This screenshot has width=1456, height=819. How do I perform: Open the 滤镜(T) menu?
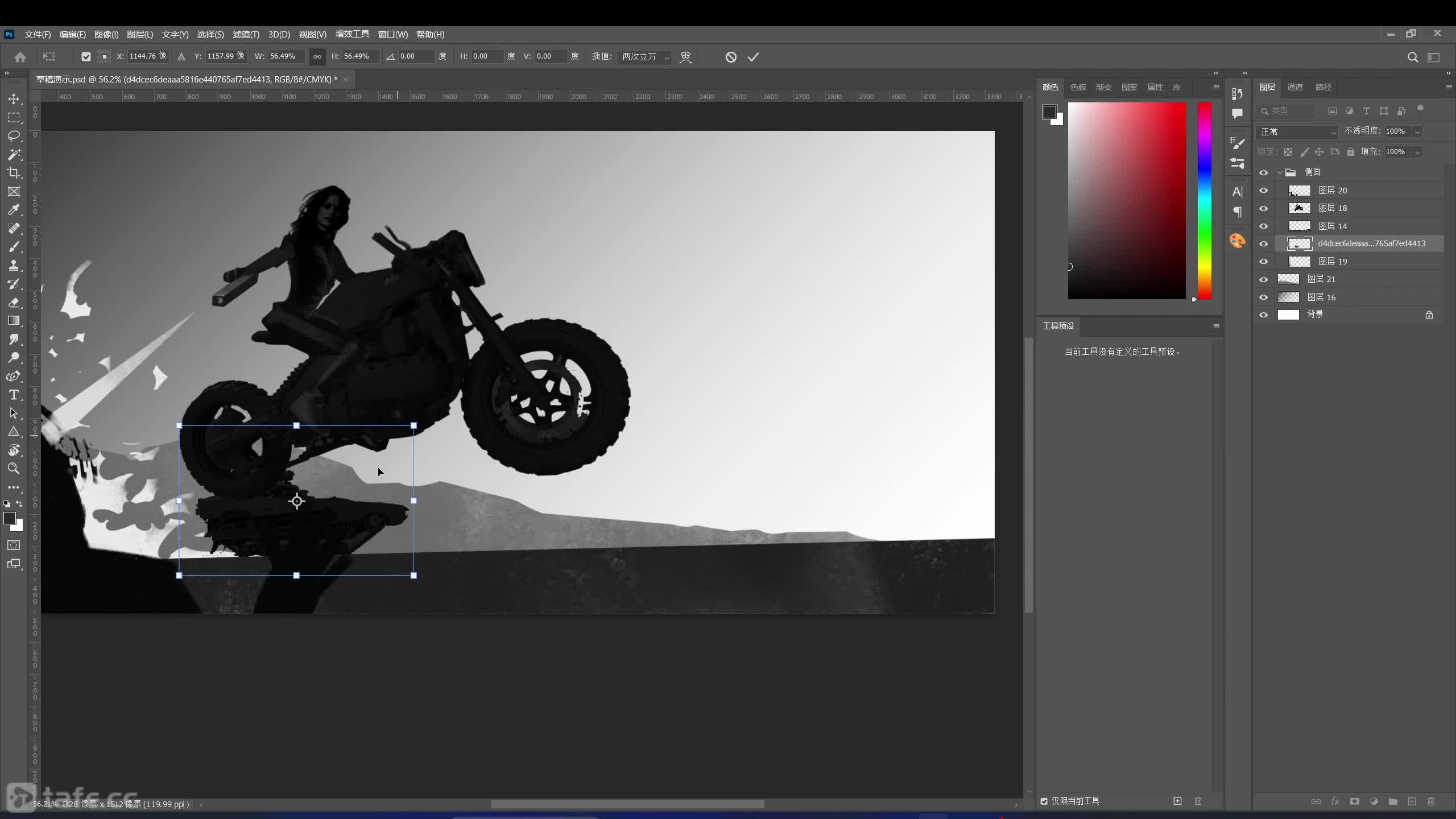tap(246, 34)
